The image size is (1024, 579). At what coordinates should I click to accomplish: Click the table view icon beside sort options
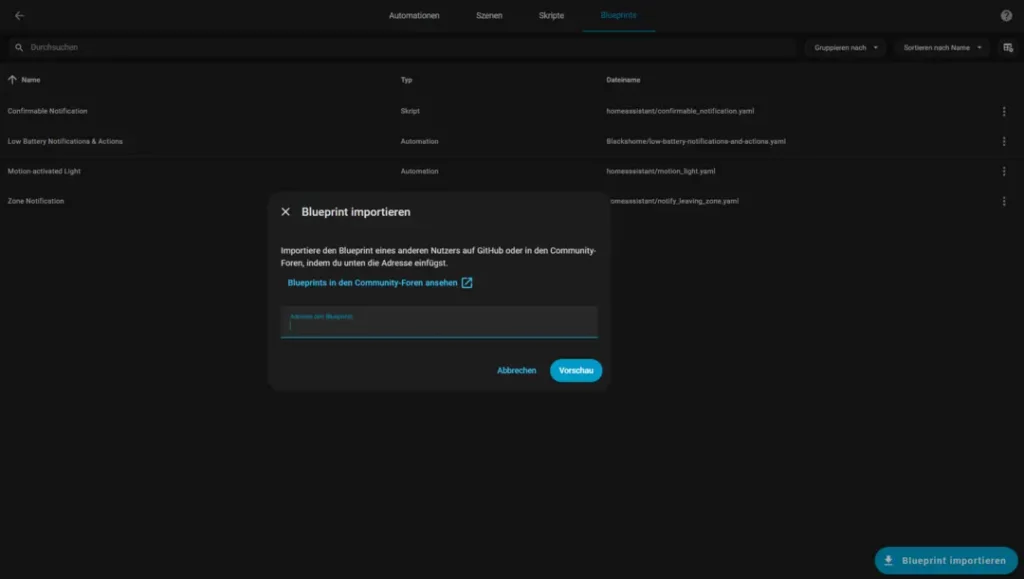coord(1007,47)
